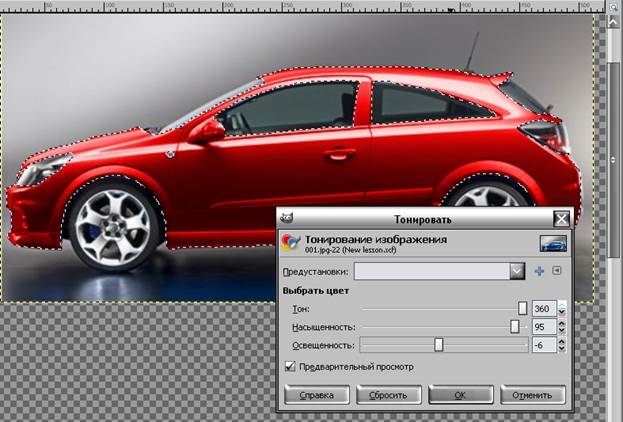Click the GIMP Wilber icon in title bar

[287, 217]
